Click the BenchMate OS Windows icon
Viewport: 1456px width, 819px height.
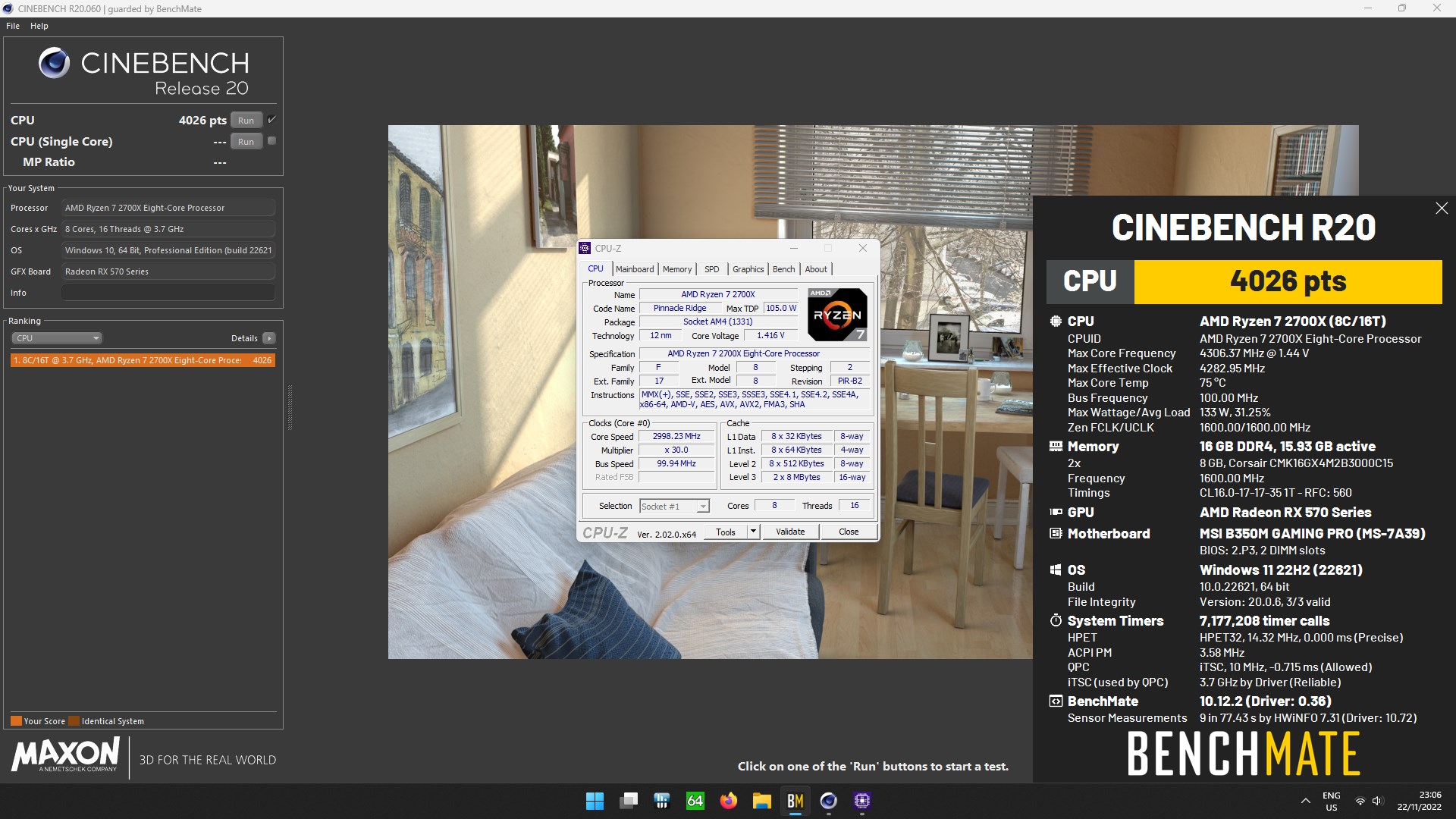coord(1056,570)
